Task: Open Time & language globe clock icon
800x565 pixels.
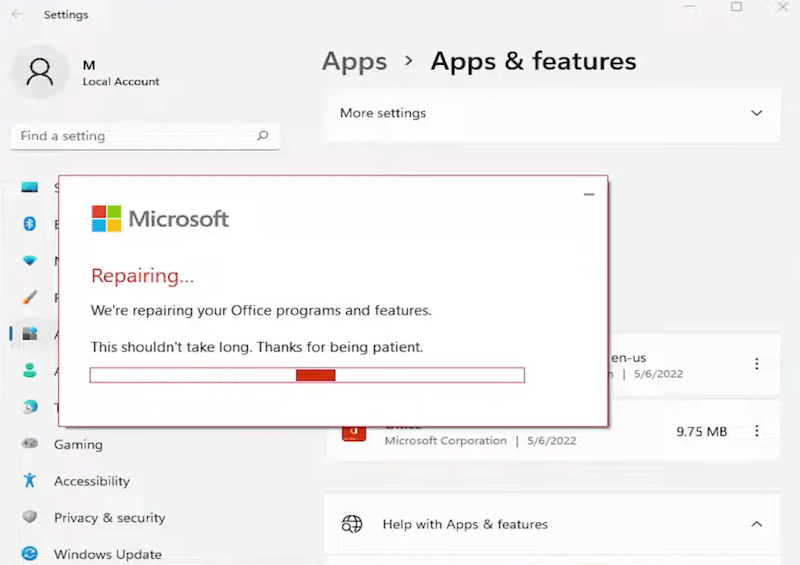Action: pos(30,407)
